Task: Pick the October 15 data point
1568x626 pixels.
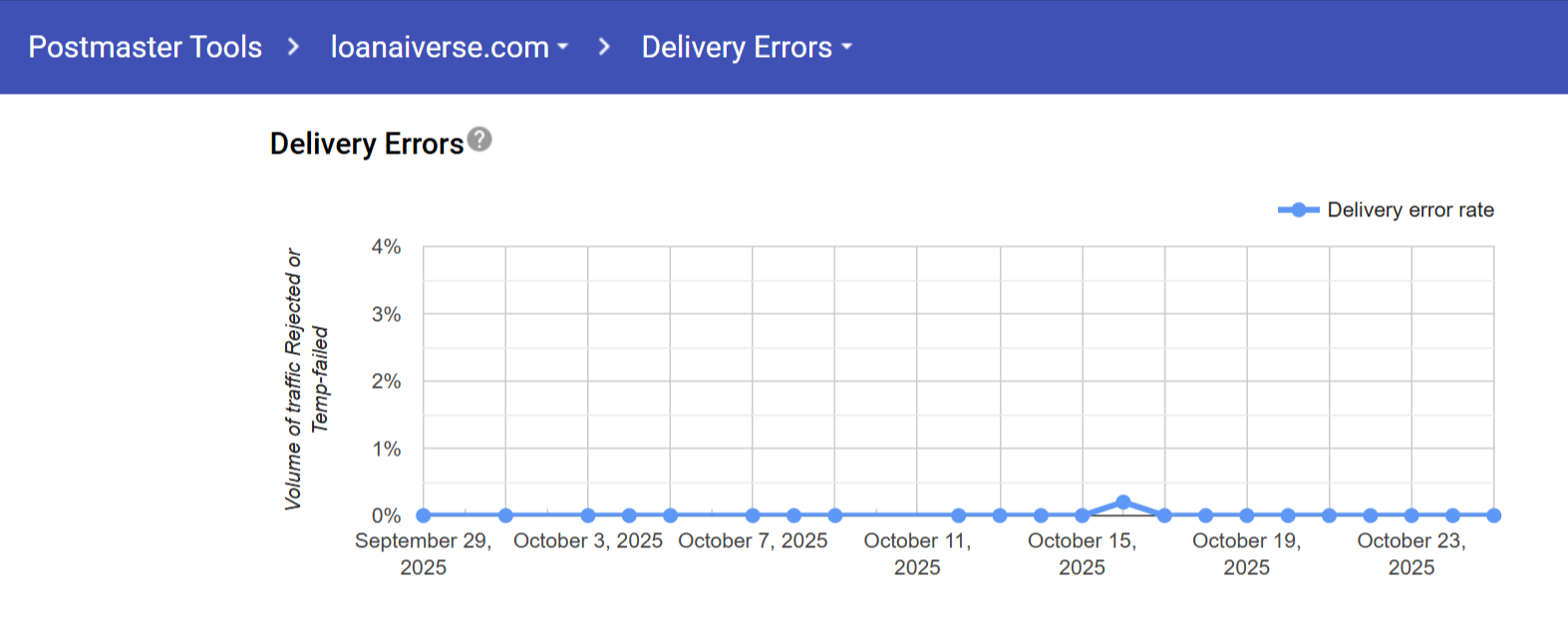Action: (1083, 515)
